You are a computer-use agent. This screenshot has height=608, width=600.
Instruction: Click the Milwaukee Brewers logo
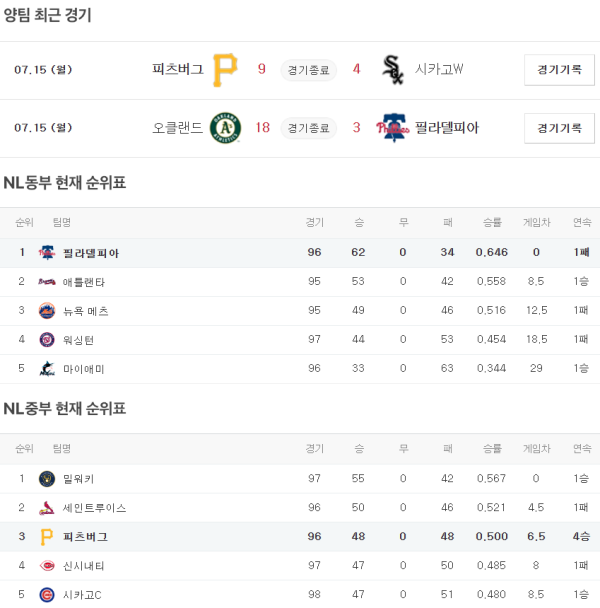[x=46, y=479]
